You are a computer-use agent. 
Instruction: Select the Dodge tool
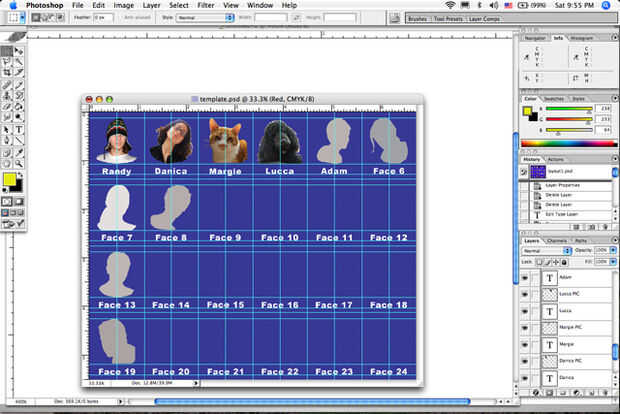[19, 117]
